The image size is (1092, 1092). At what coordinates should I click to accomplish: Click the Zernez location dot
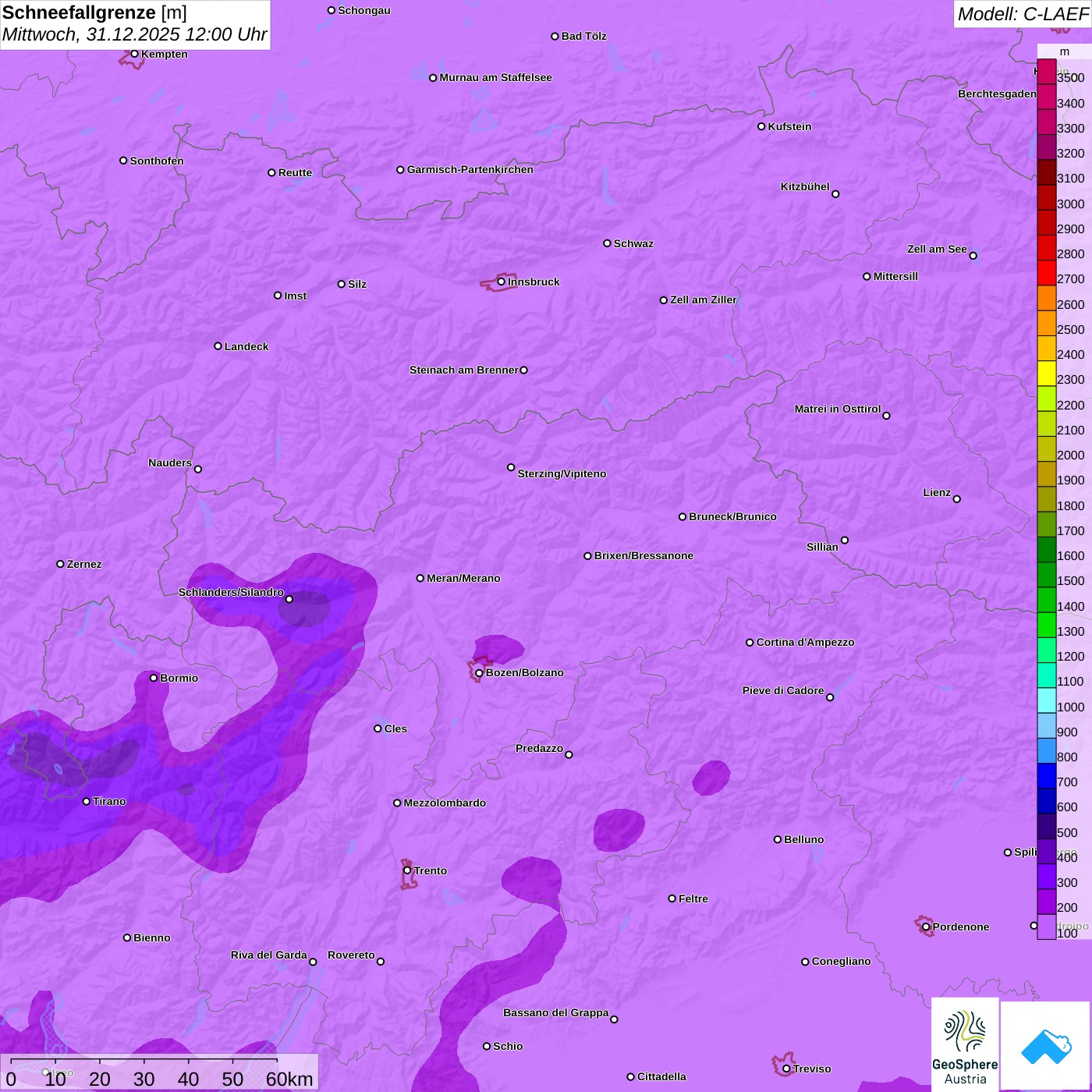point(61,564)
